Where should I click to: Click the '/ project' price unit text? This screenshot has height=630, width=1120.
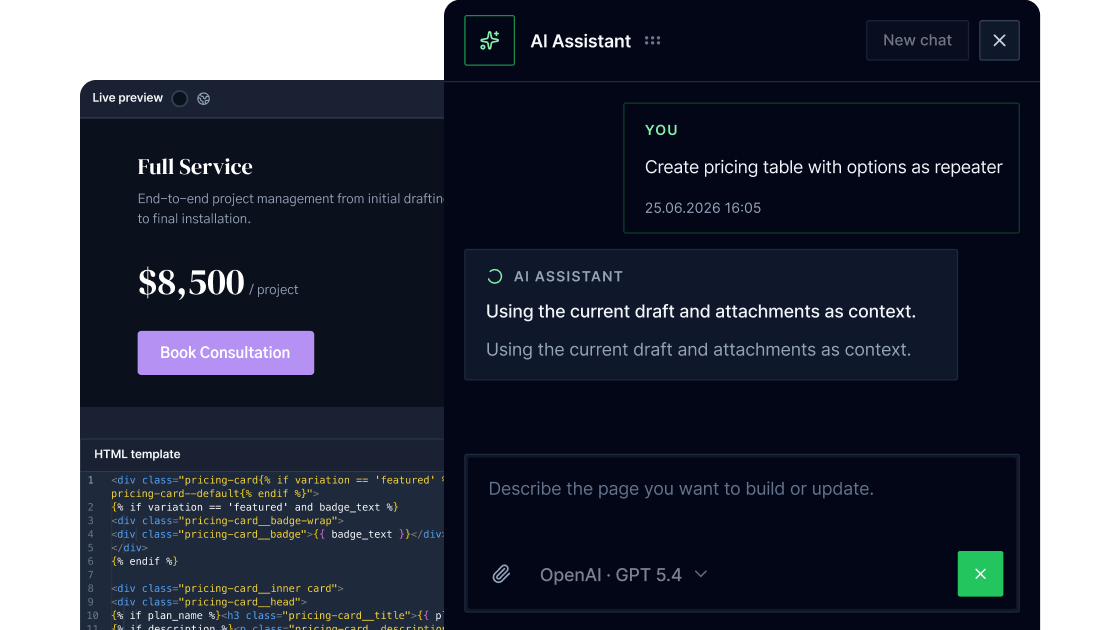point(274,289)
